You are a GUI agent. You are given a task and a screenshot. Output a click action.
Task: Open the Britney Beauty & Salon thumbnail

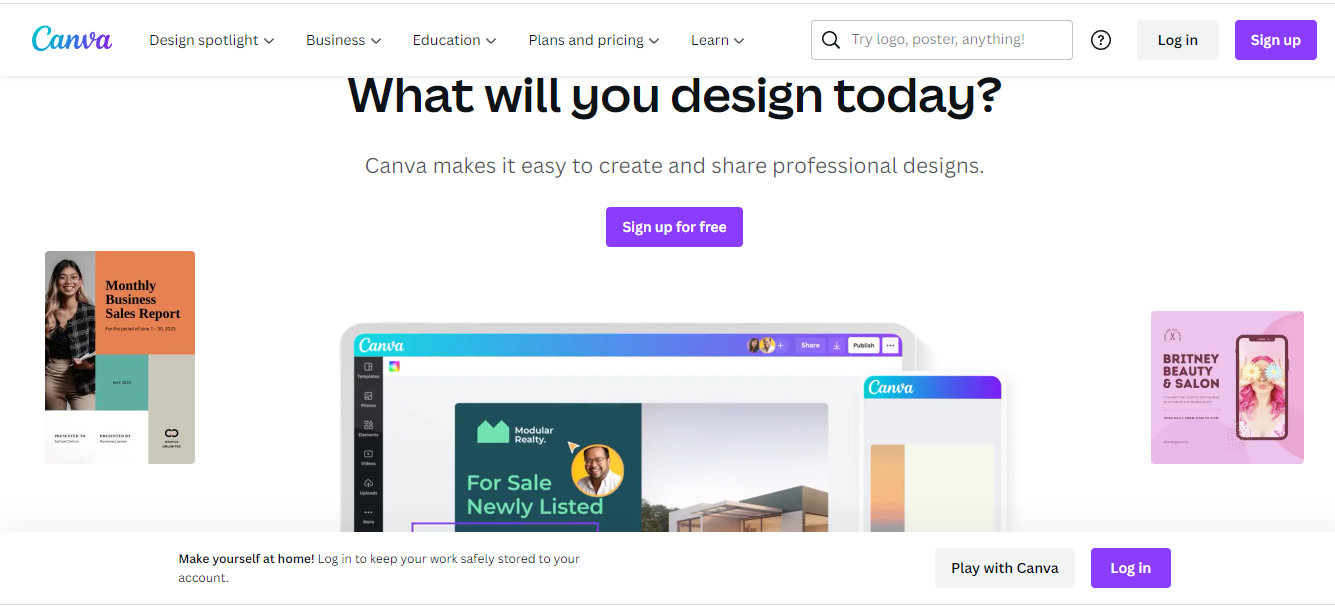coord(1227,387)
